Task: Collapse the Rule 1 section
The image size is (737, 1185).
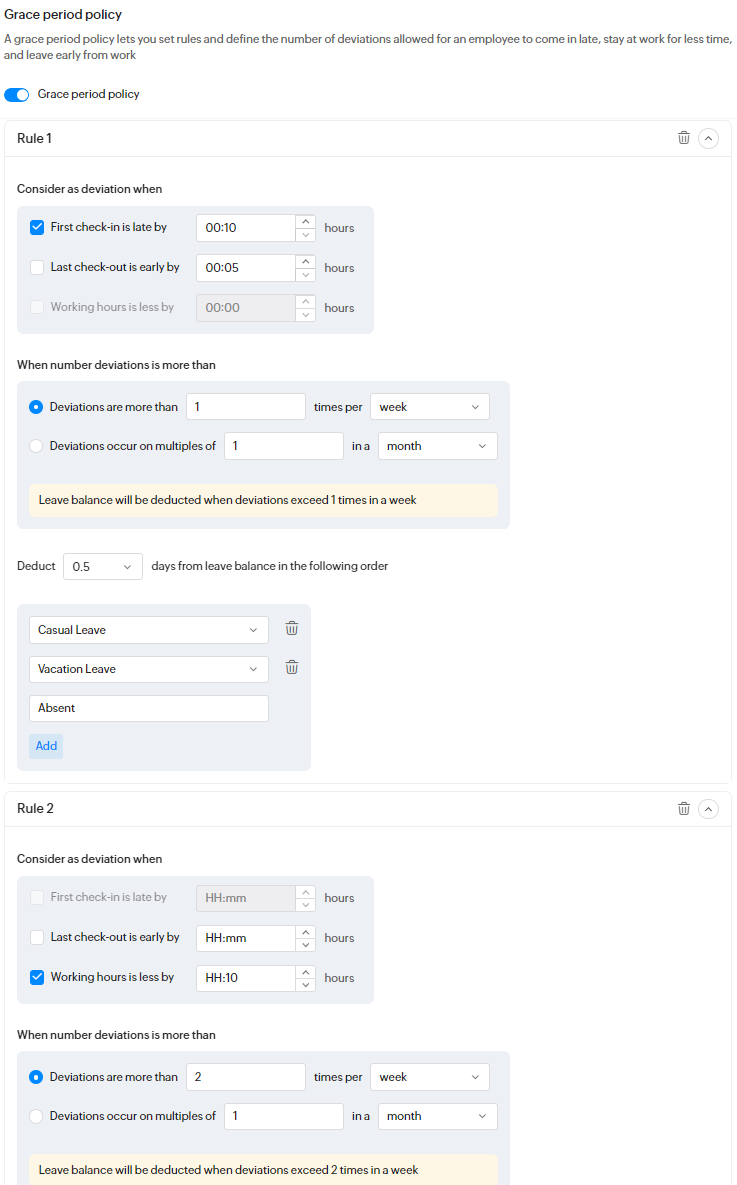Action: click(x=708, y=138)
